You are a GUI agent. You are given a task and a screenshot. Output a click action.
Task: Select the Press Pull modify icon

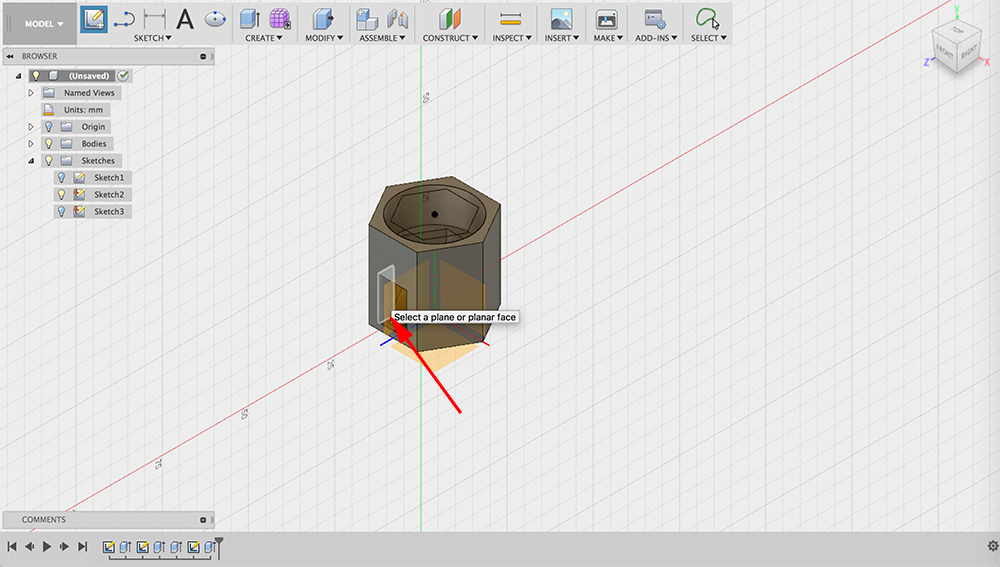coord(323,19)
